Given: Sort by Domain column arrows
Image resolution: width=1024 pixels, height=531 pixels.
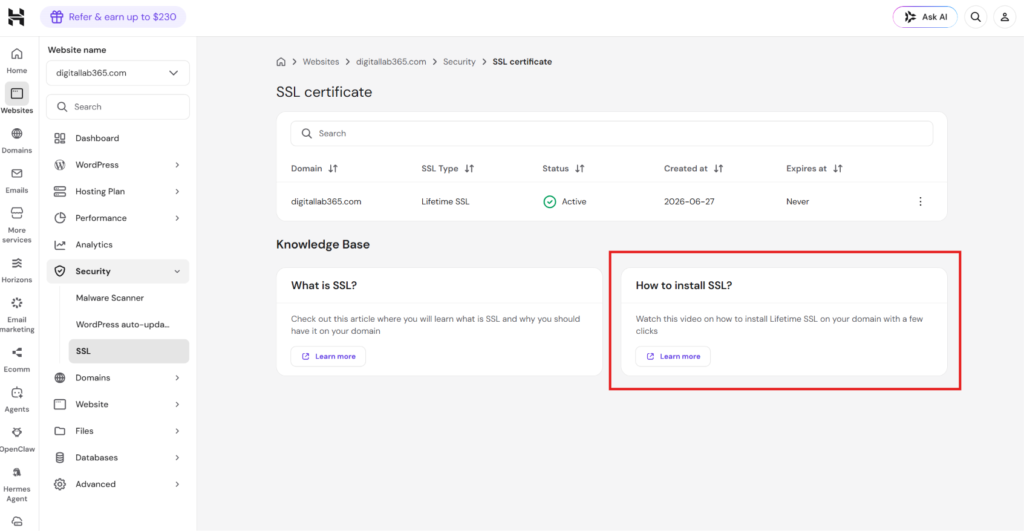Looking at the screenshot, I should tap(333, 169).
